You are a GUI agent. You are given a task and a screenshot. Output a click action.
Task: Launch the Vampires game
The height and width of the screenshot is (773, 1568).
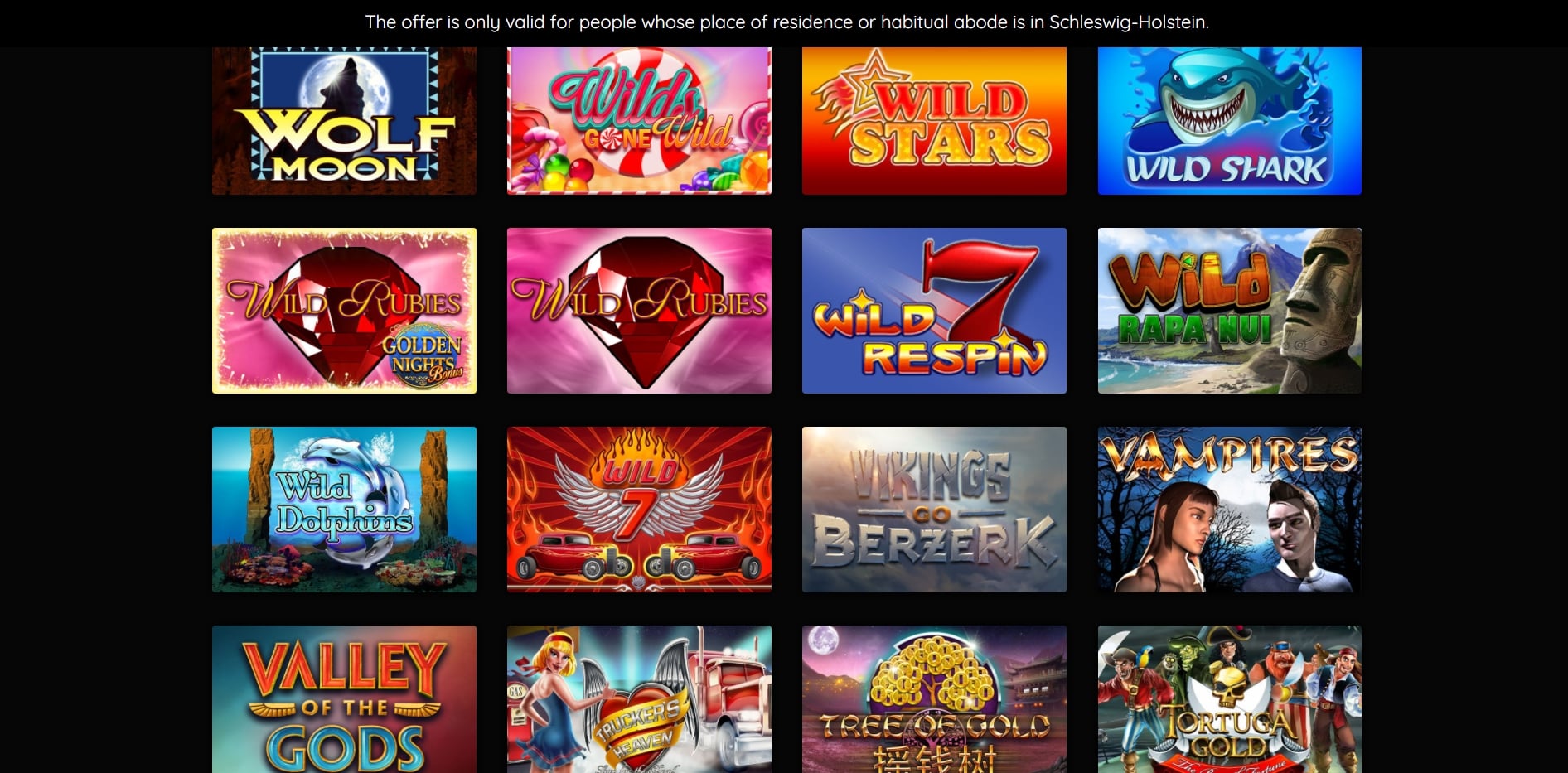click(1229, 510)
